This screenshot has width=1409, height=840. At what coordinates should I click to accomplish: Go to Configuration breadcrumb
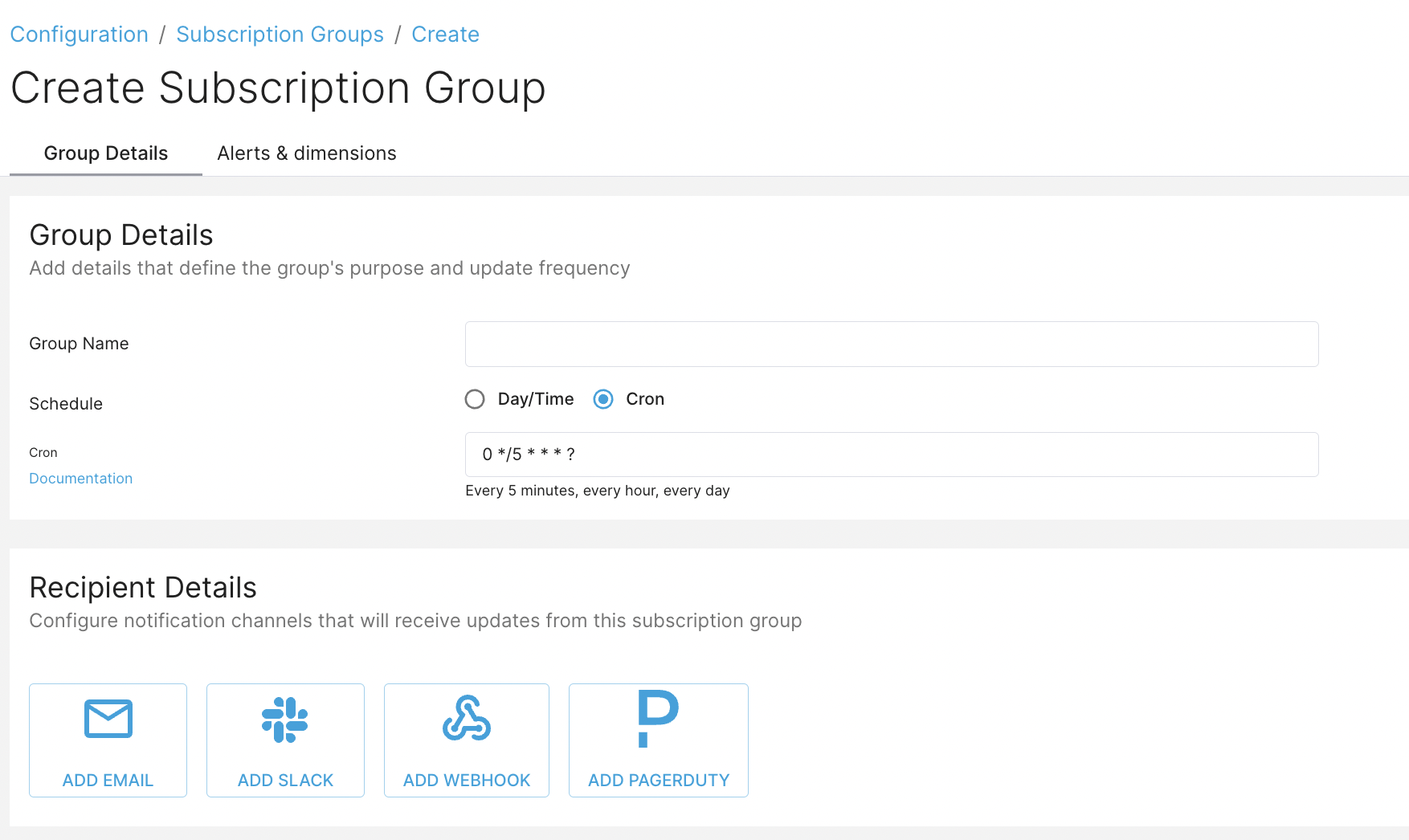pyautogui.click(x=80, y=35)
